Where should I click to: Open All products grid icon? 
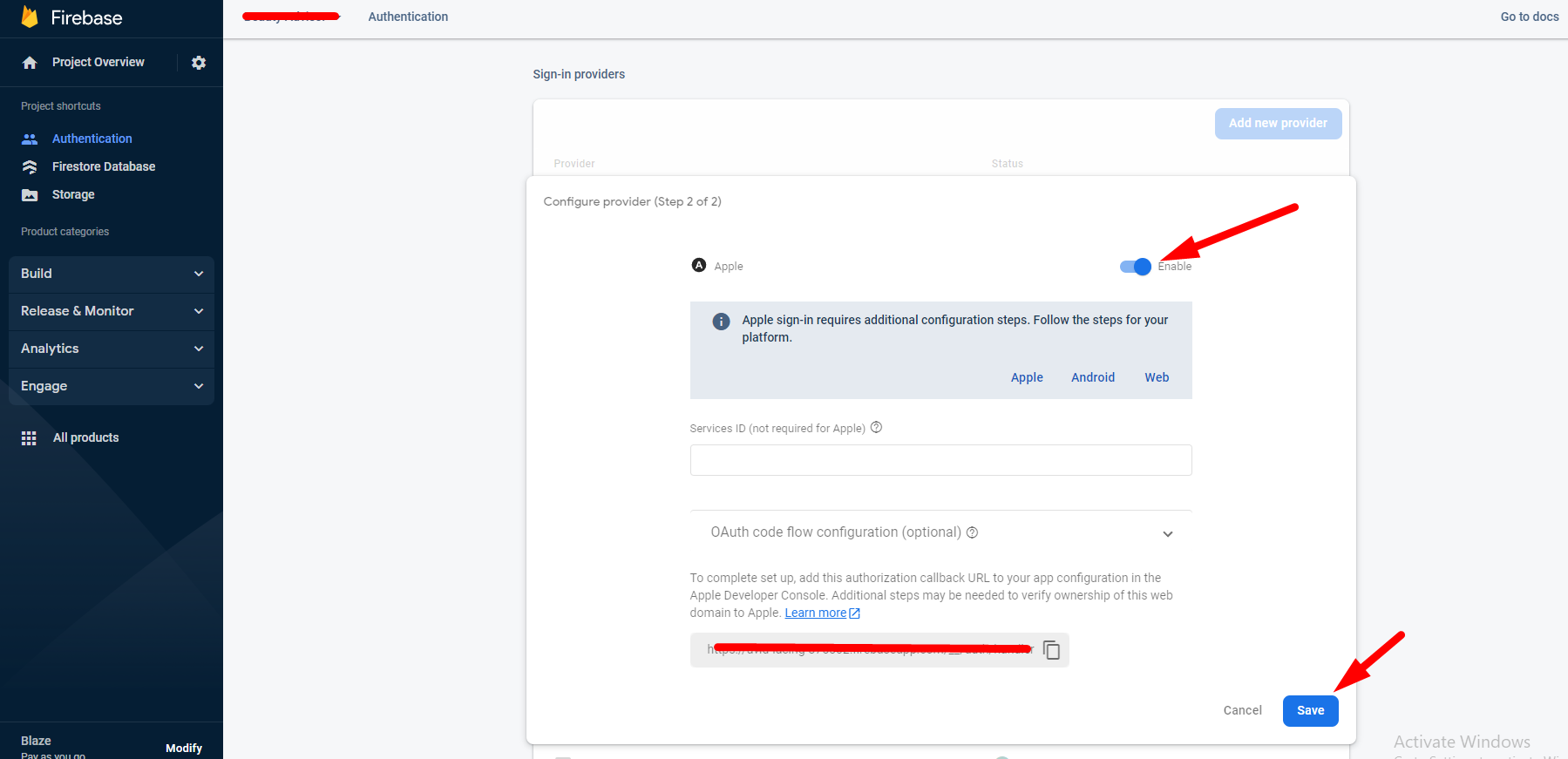[x=29, y=438]
